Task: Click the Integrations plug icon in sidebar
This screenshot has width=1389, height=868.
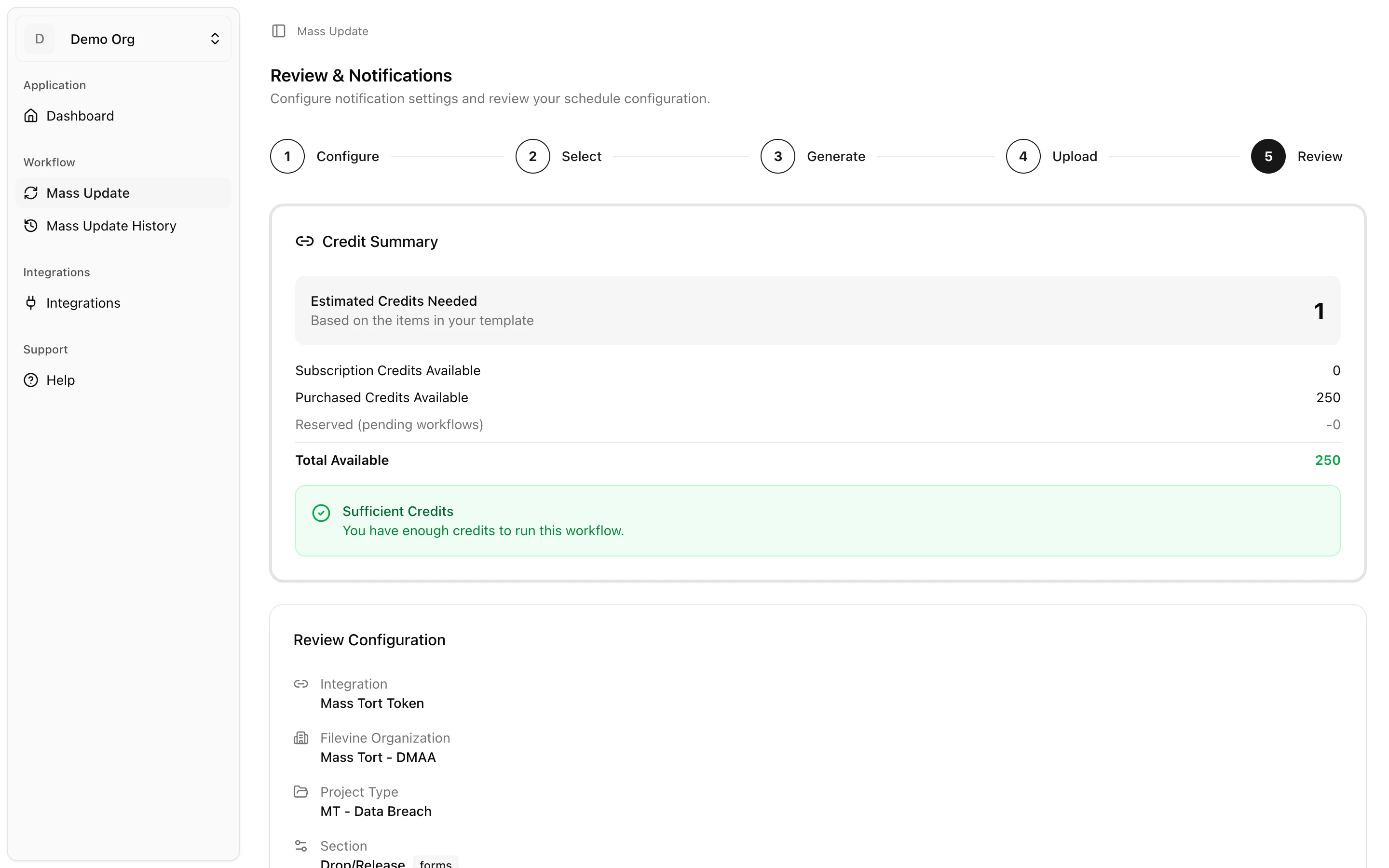Action: click(x=31, y=302)
